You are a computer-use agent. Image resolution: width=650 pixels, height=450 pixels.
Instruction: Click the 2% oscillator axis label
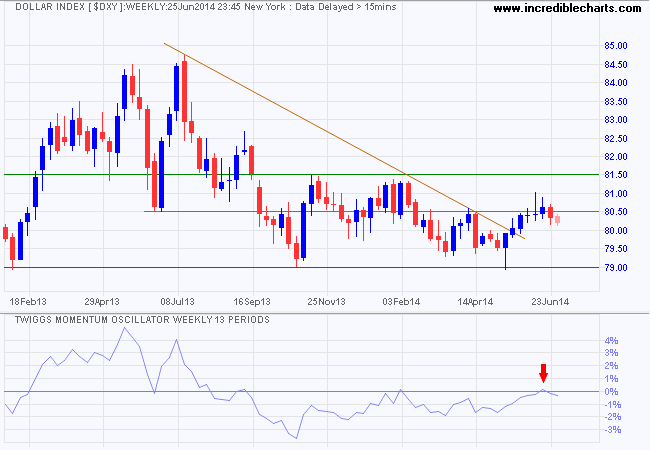611,366
